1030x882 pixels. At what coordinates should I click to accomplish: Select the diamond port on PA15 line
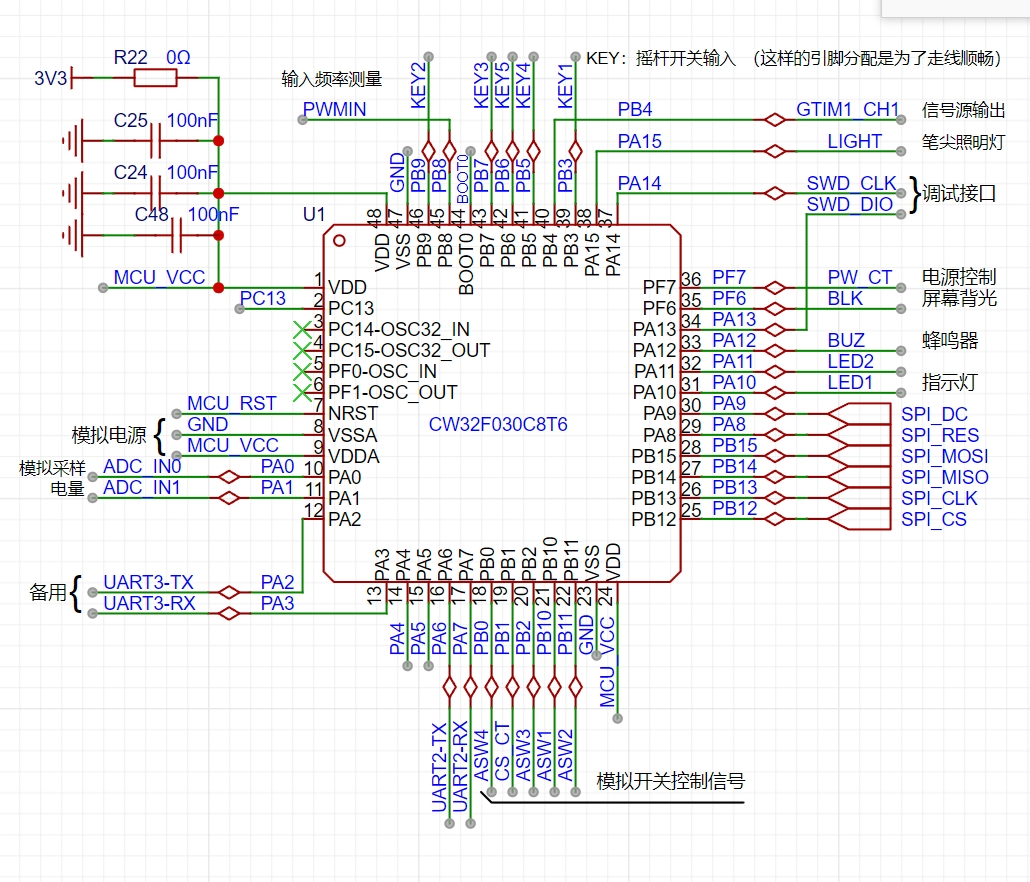pos(775,151)
